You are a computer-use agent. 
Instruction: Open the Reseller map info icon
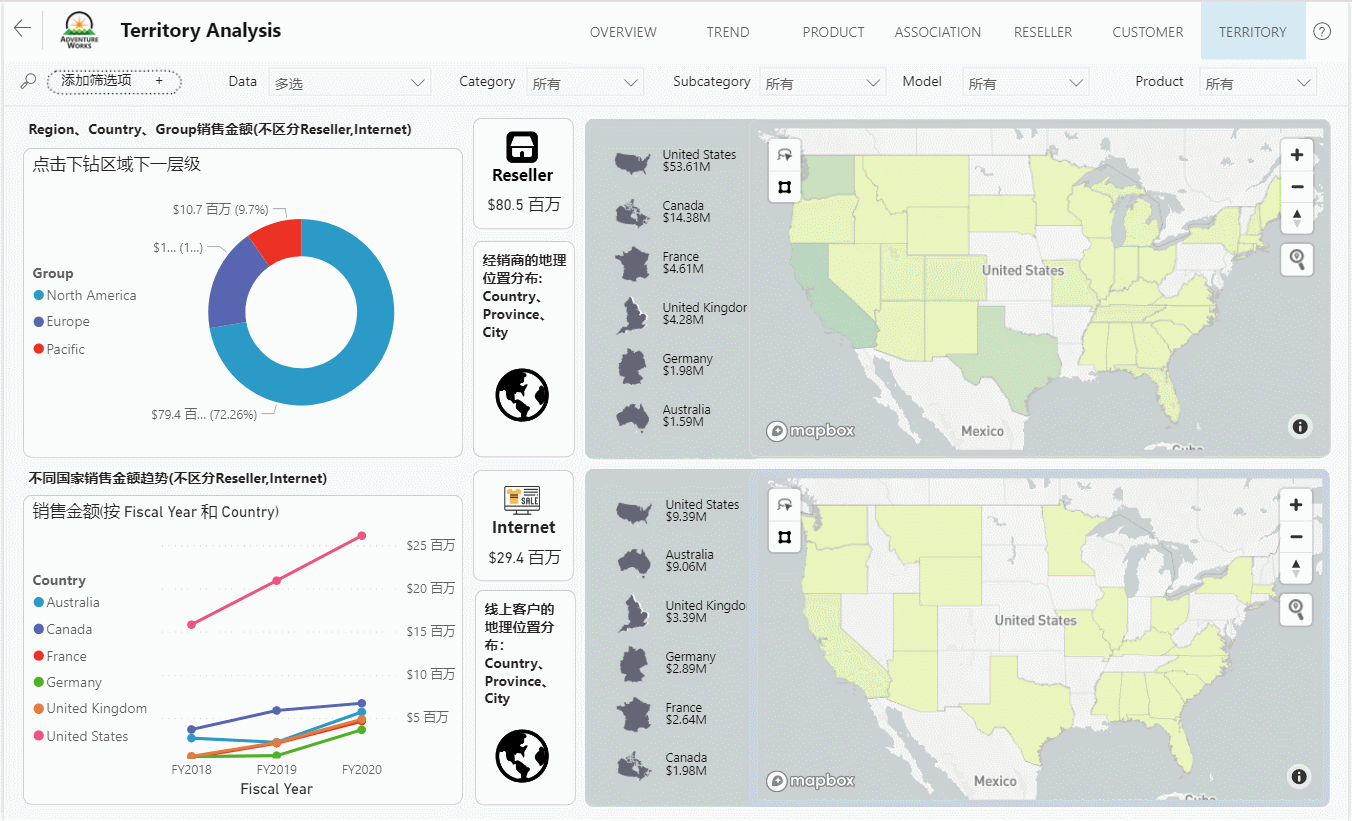[x=1299, y=427]
